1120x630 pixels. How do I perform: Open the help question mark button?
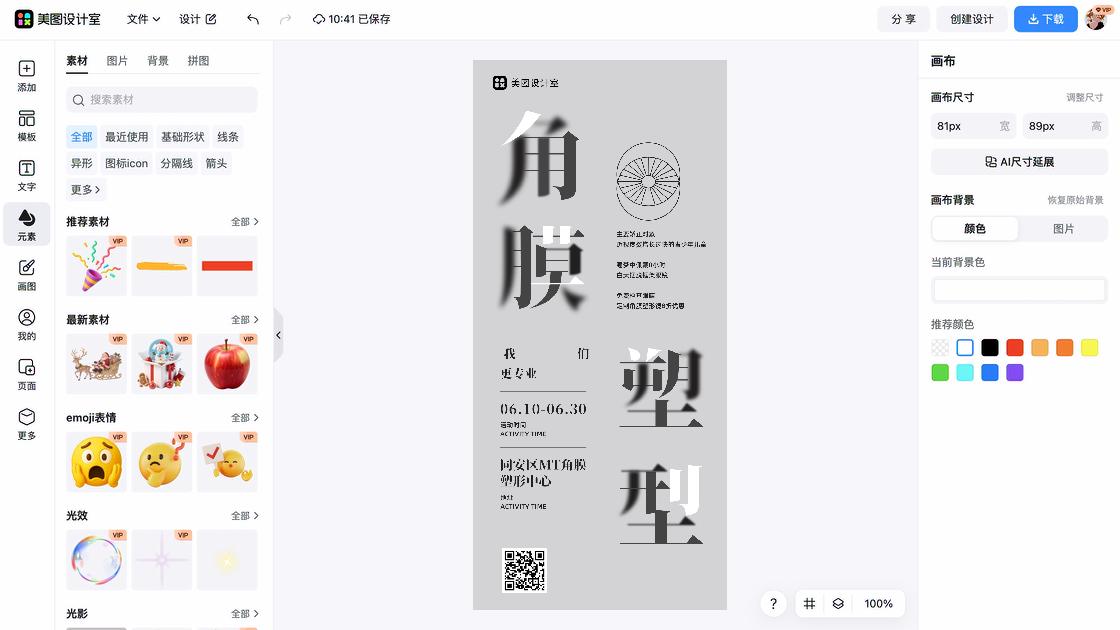pos(773,604)
